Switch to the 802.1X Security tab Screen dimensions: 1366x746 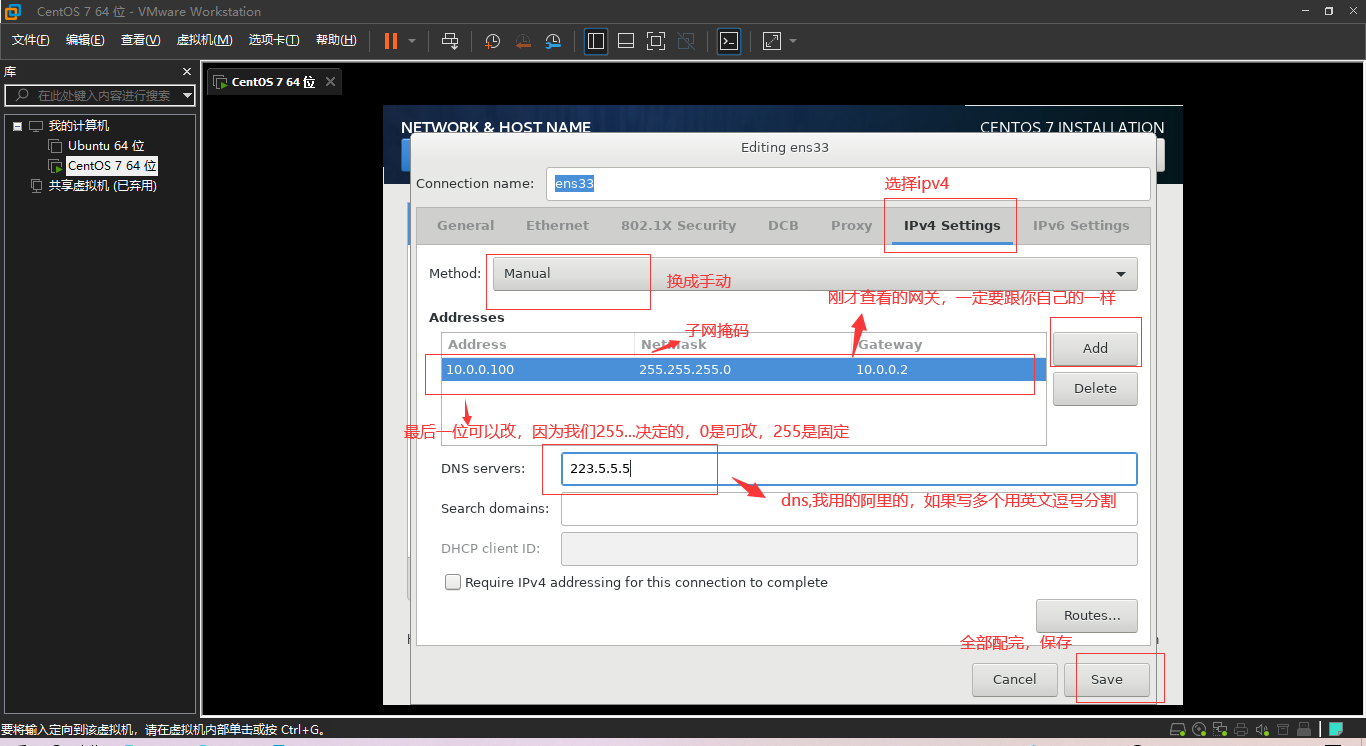click(x=678, y=226)
